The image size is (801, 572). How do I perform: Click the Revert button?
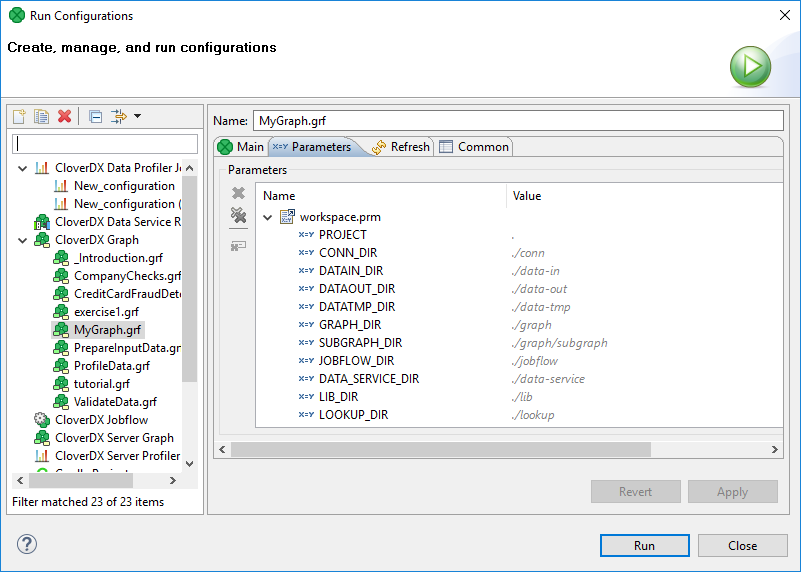[x=635, y=492]
